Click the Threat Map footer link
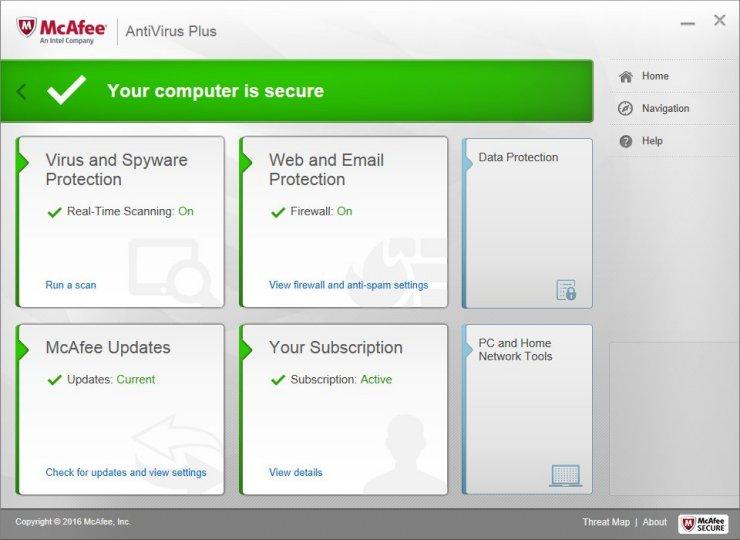This screenshot has height=540, width=740. tap(606, 522)
